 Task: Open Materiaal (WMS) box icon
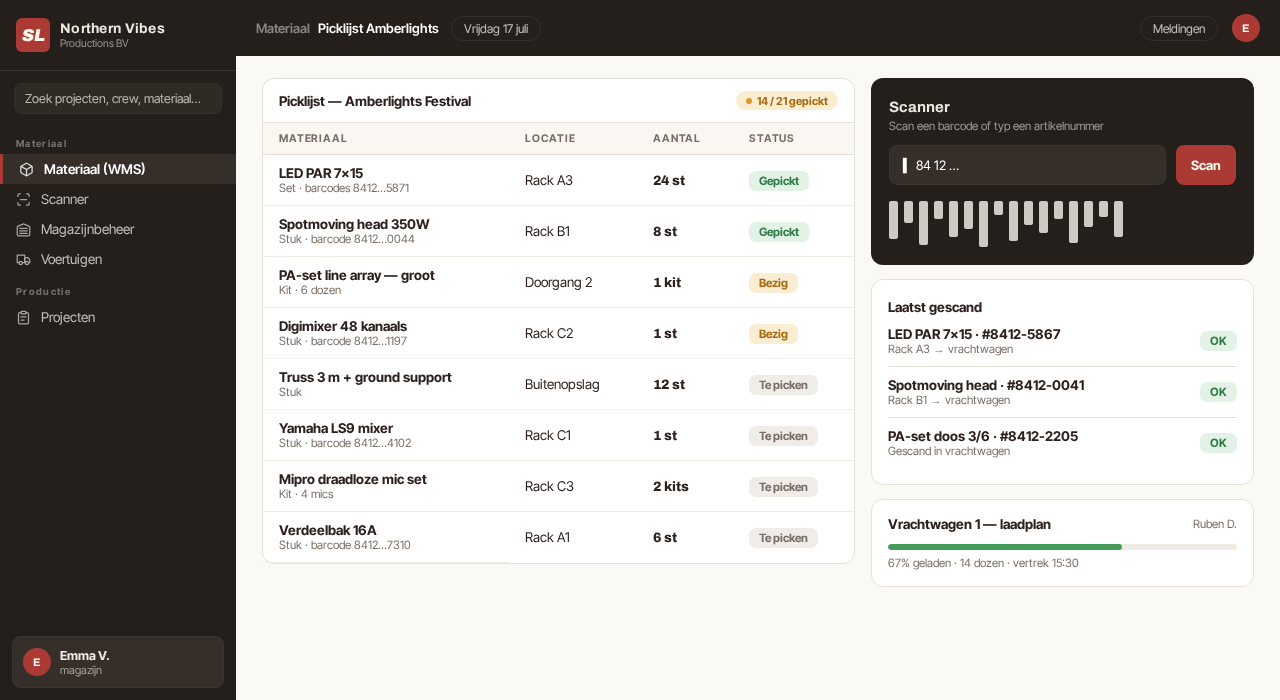click(x=27, y=169)
